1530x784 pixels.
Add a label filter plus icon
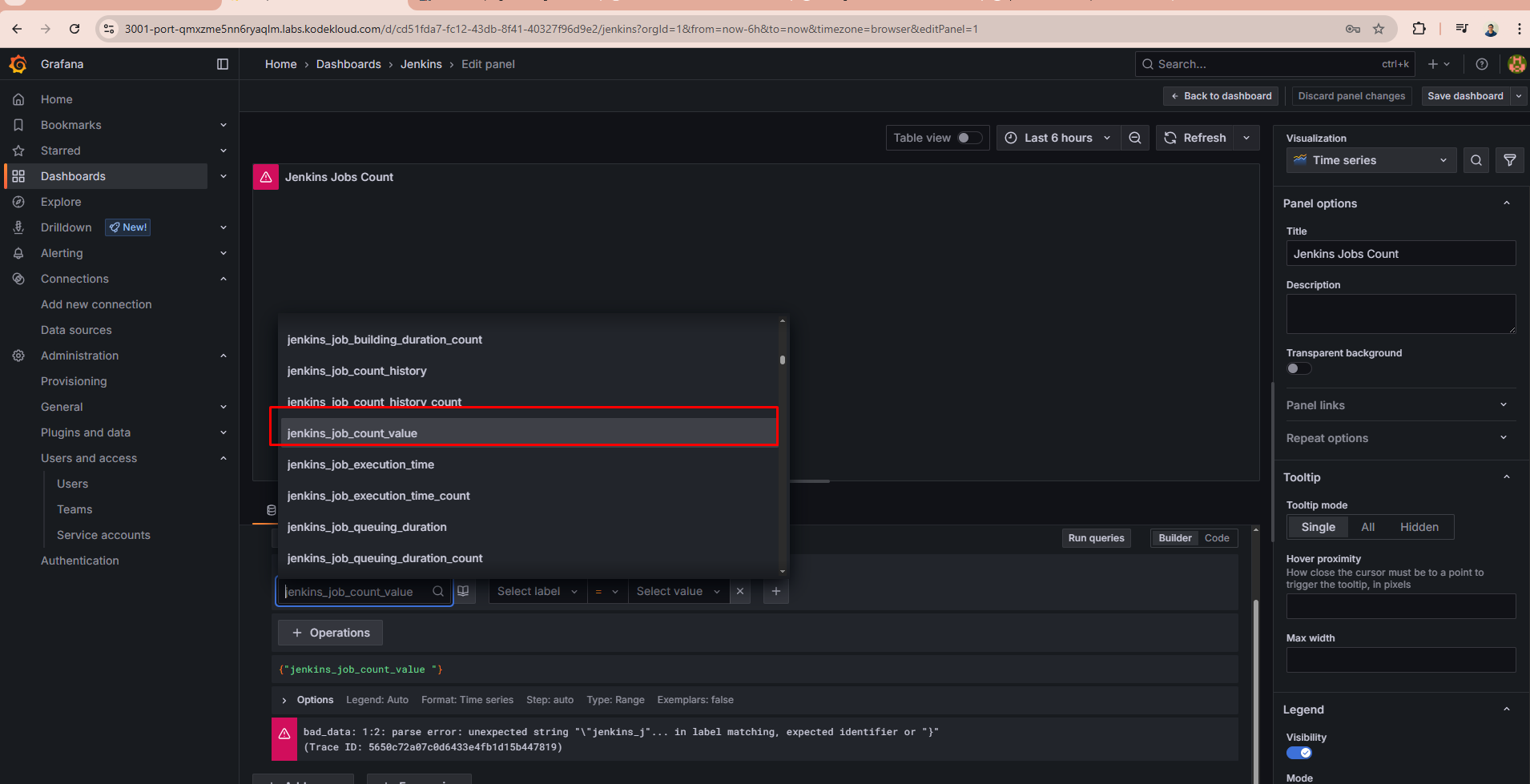[776, 591]
